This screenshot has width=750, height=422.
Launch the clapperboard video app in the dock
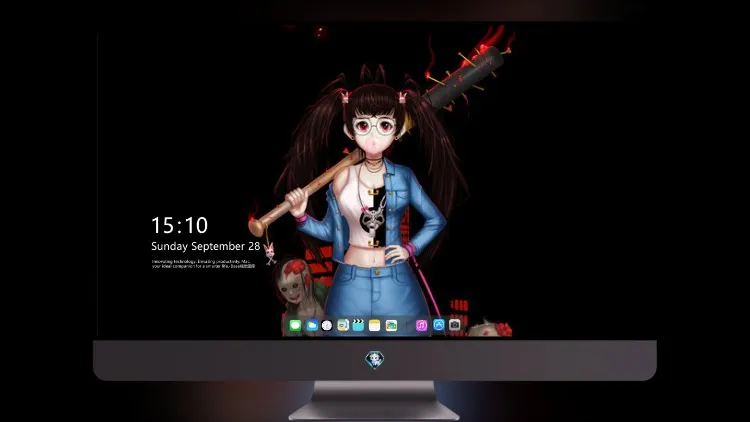pyautogui.click(x=358, y=325)
